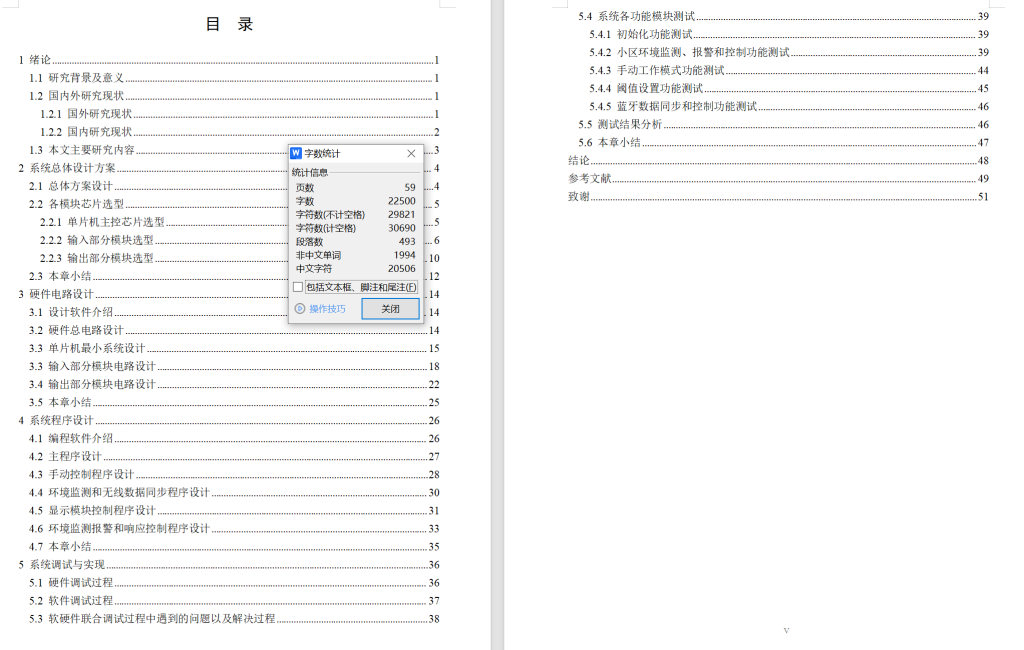Open the 1.2.1 国外研究现状 entry
This screenshot has width=1024, height=650.
[86, 113]
